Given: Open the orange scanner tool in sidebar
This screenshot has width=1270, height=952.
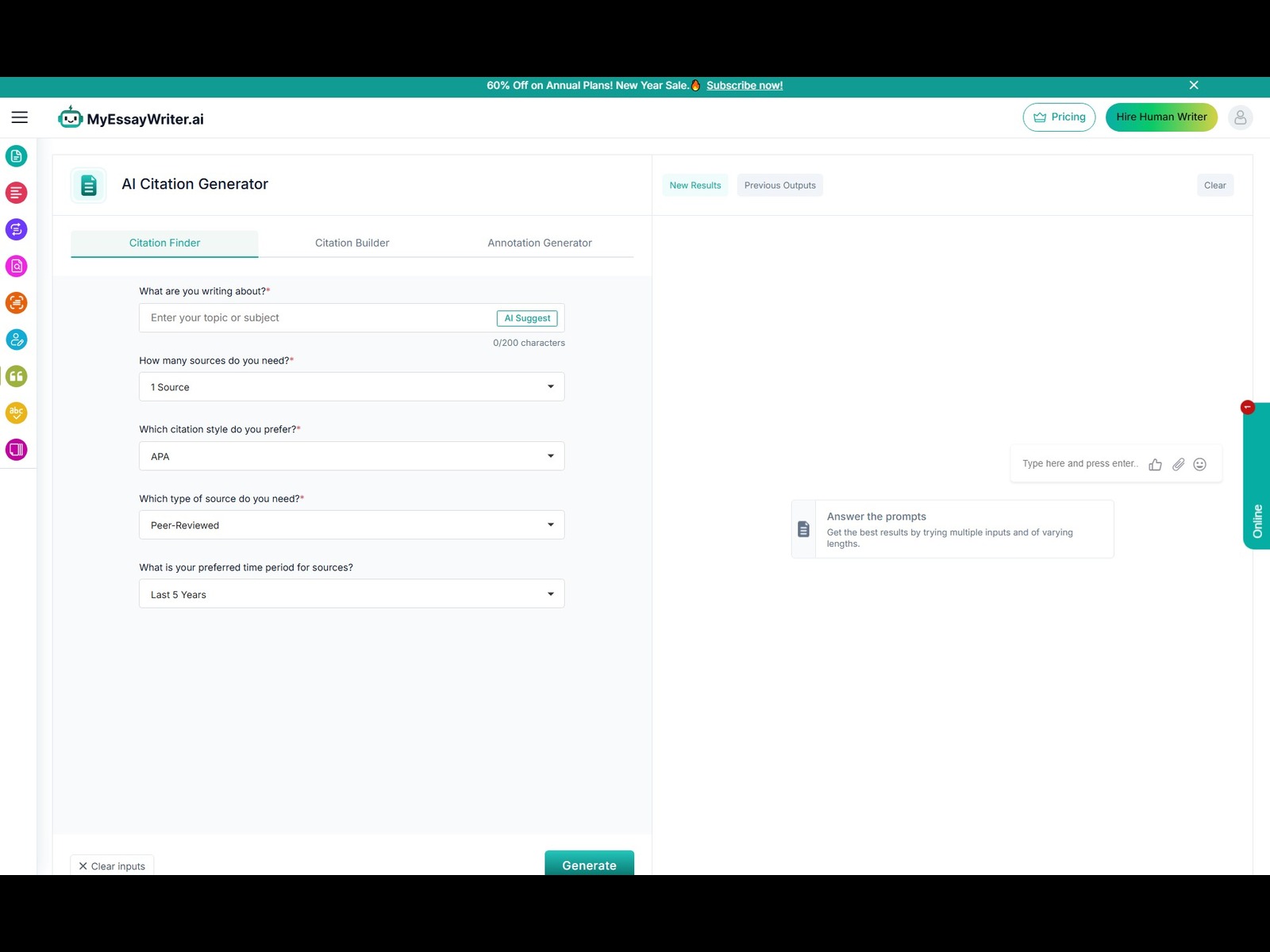Looking at the screenshot, I should 16,303.
